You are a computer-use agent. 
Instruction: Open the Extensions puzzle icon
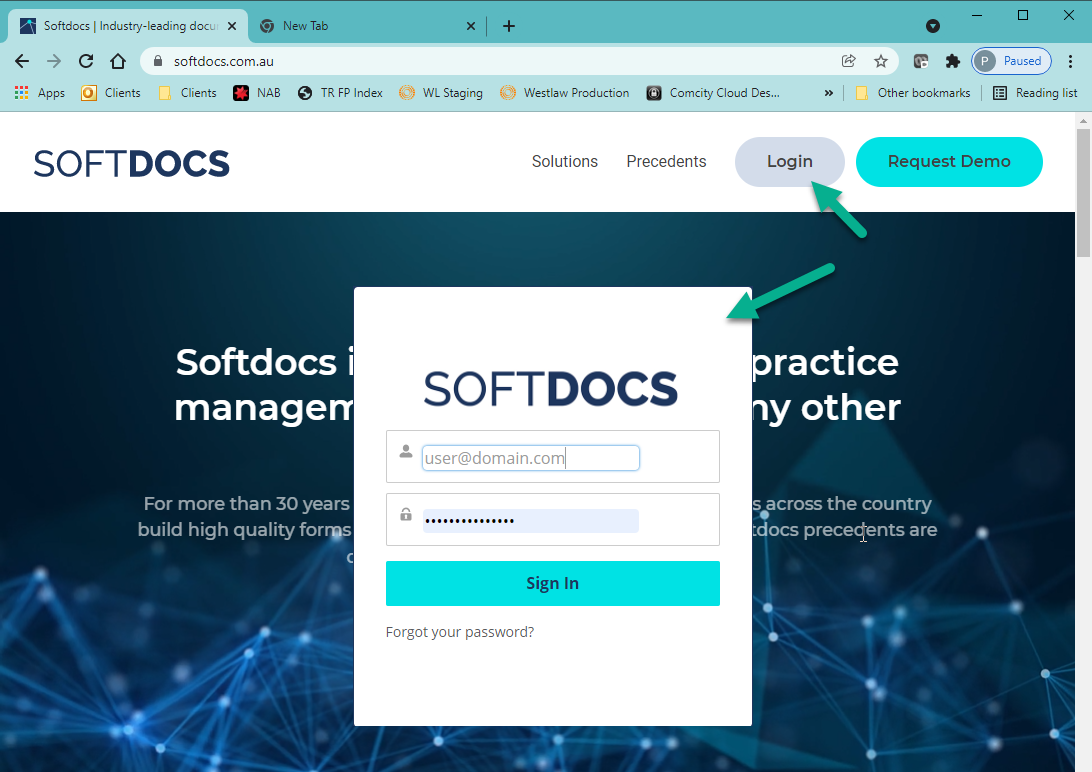953,61
